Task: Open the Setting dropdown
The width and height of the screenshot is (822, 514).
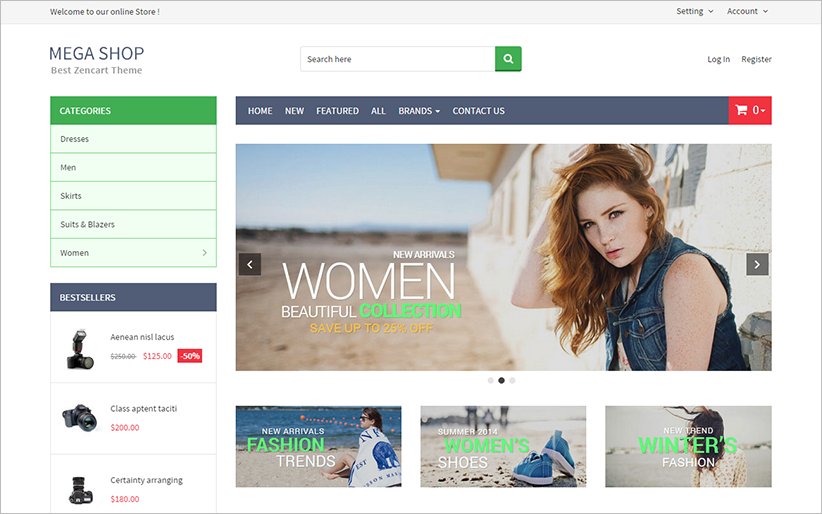Action: (695, 11)
